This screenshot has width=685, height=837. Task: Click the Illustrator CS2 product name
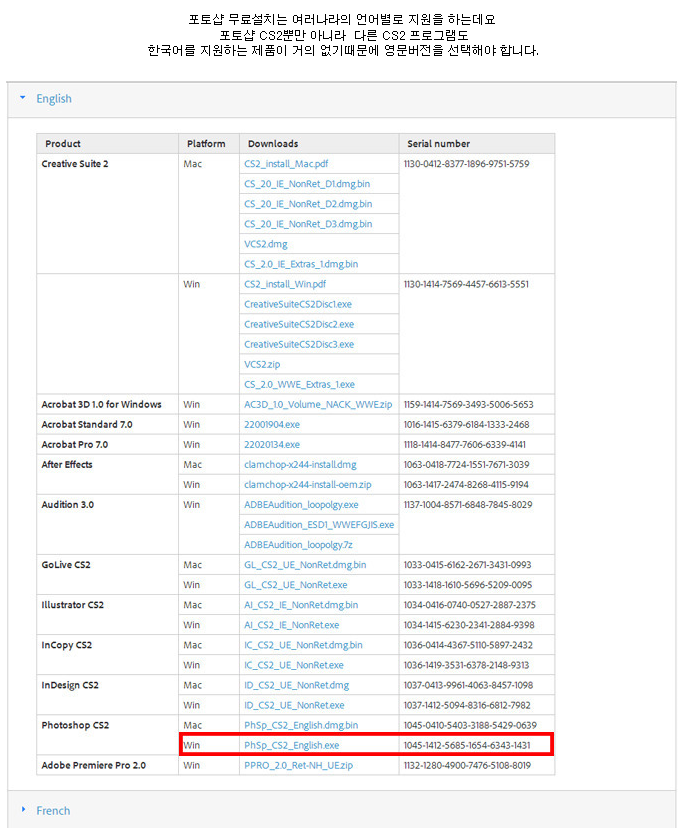pos(73,605)
